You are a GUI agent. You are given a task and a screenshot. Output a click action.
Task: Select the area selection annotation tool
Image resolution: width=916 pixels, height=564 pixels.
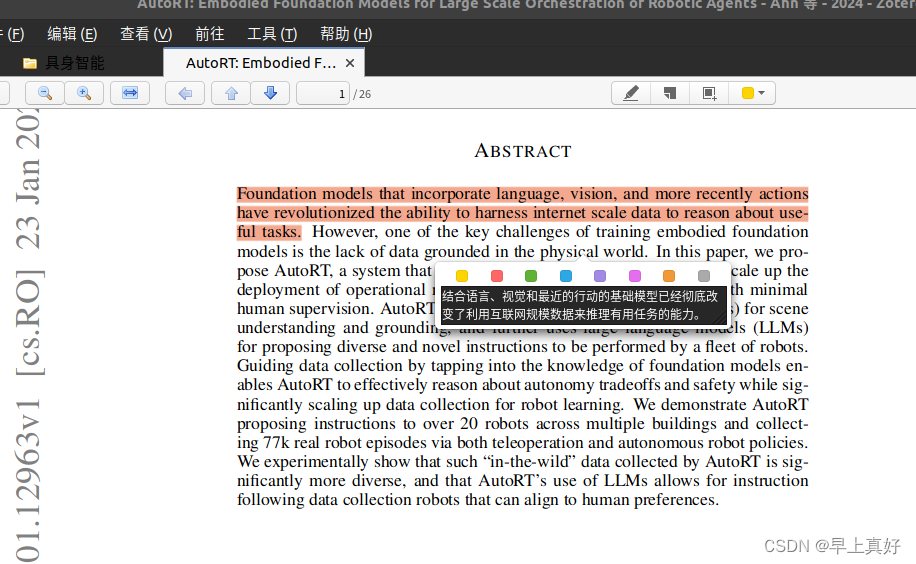pos(709,94)
